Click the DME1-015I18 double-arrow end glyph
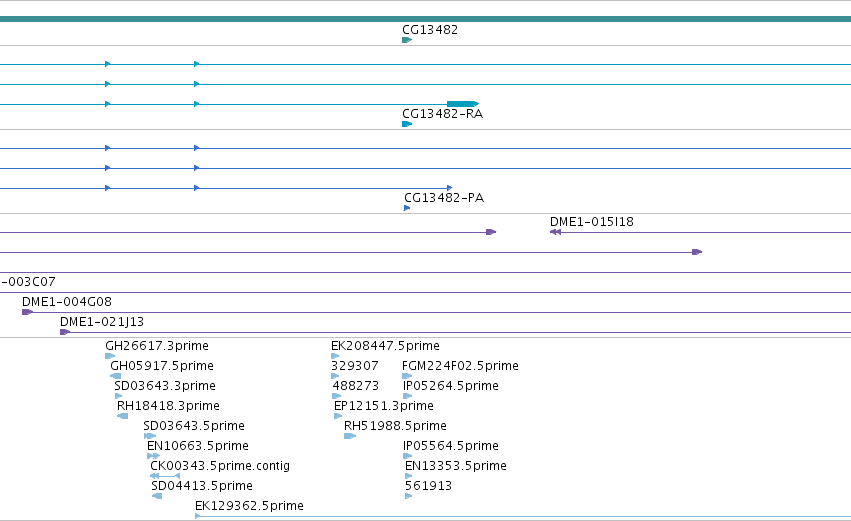The width and height of the screenshot is (851, 521). [x=555, y=232]
